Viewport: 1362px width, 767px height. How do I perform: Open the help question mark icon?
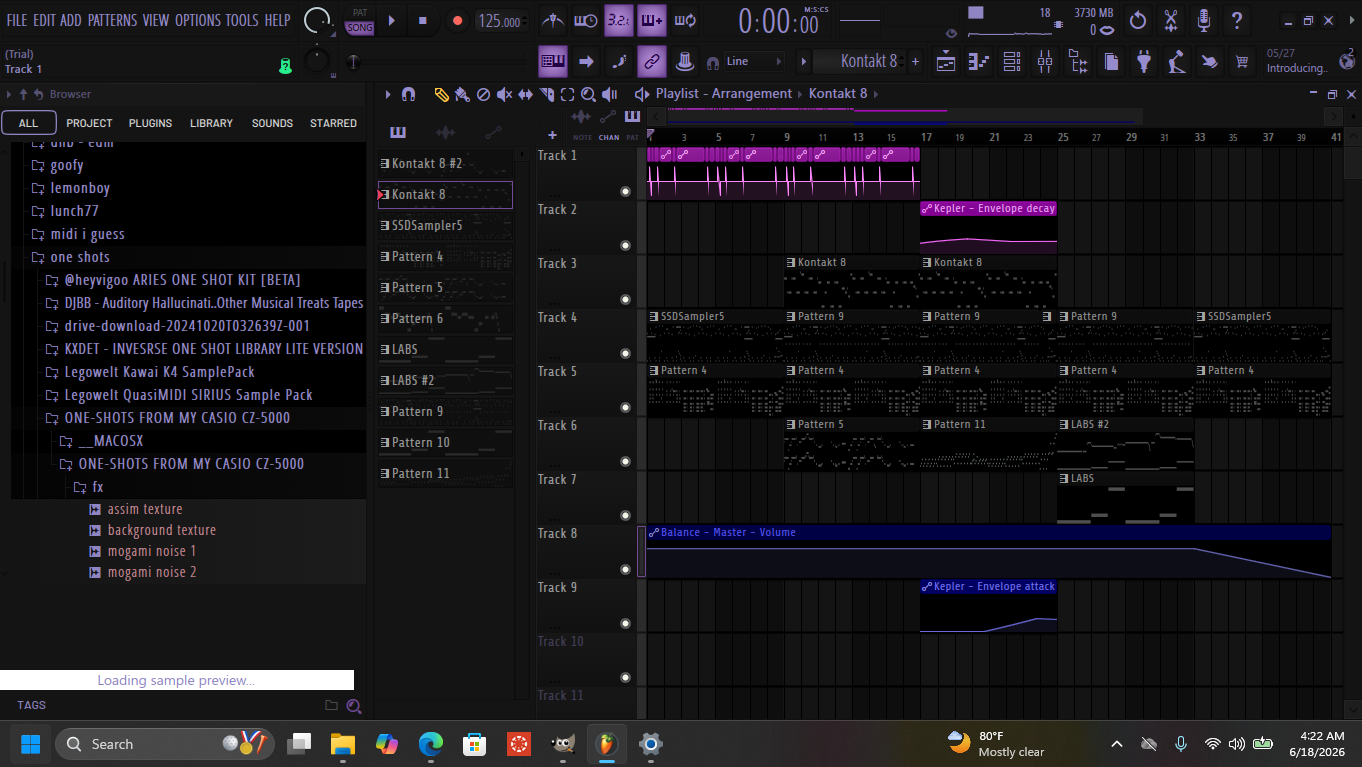click(x=1237, y=20)
